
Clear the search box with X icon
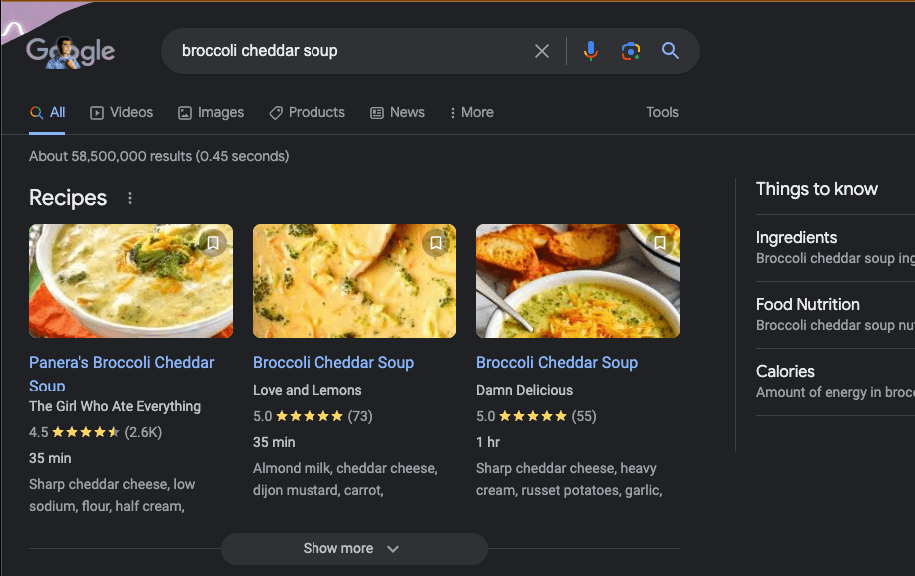tap(542, 51)
